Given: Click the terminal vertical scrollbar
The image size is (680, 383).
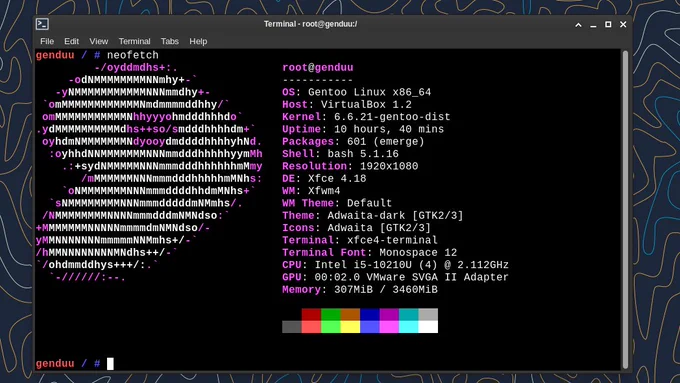Looking at the screenshot, I should point(625,209).
